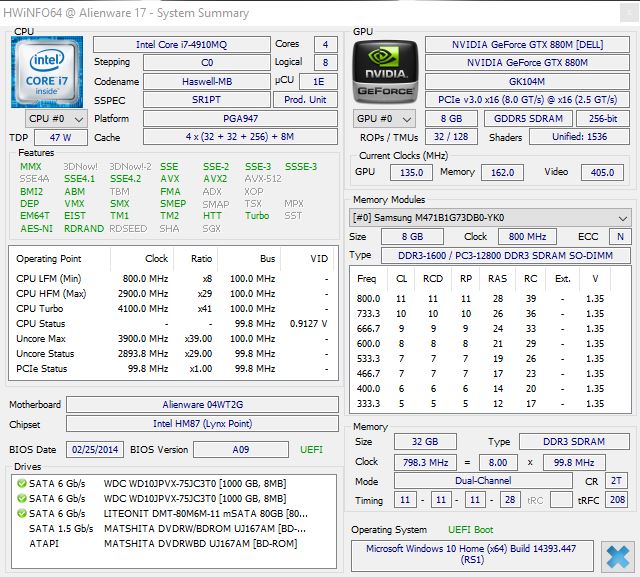Click the Unified: 1536 shaders value
This screenshot has width=640, height=577.
click(579, 137)
